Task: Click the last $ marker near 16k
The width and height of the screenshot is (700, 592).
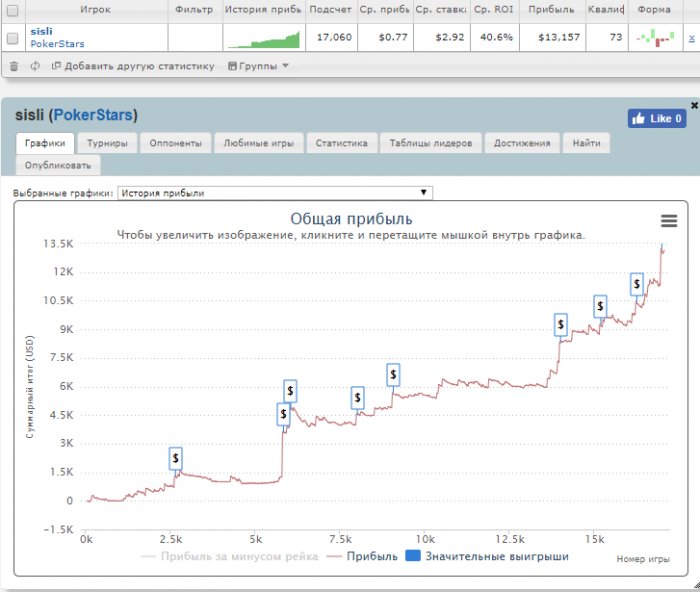Action: 637,284
